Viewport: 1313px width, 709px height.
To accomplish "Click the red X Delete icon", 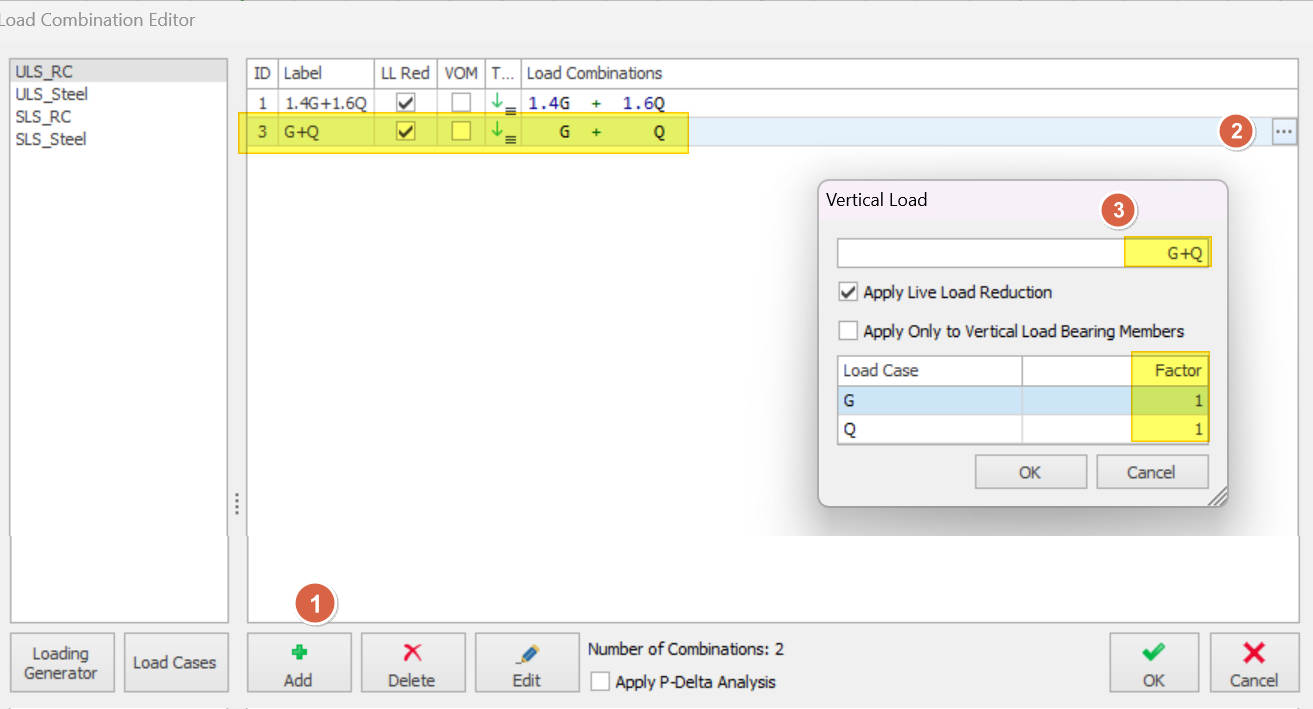I will click(412, 653).
